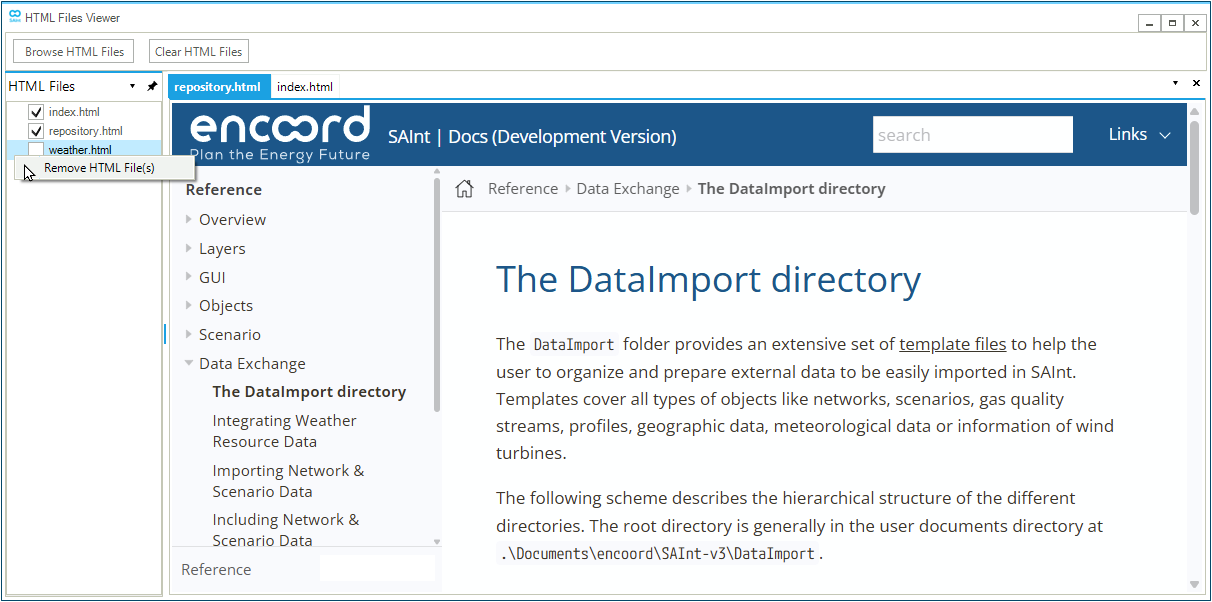Switch to the index.html tab
This screenshot has height=602, width=1212.
304,86
